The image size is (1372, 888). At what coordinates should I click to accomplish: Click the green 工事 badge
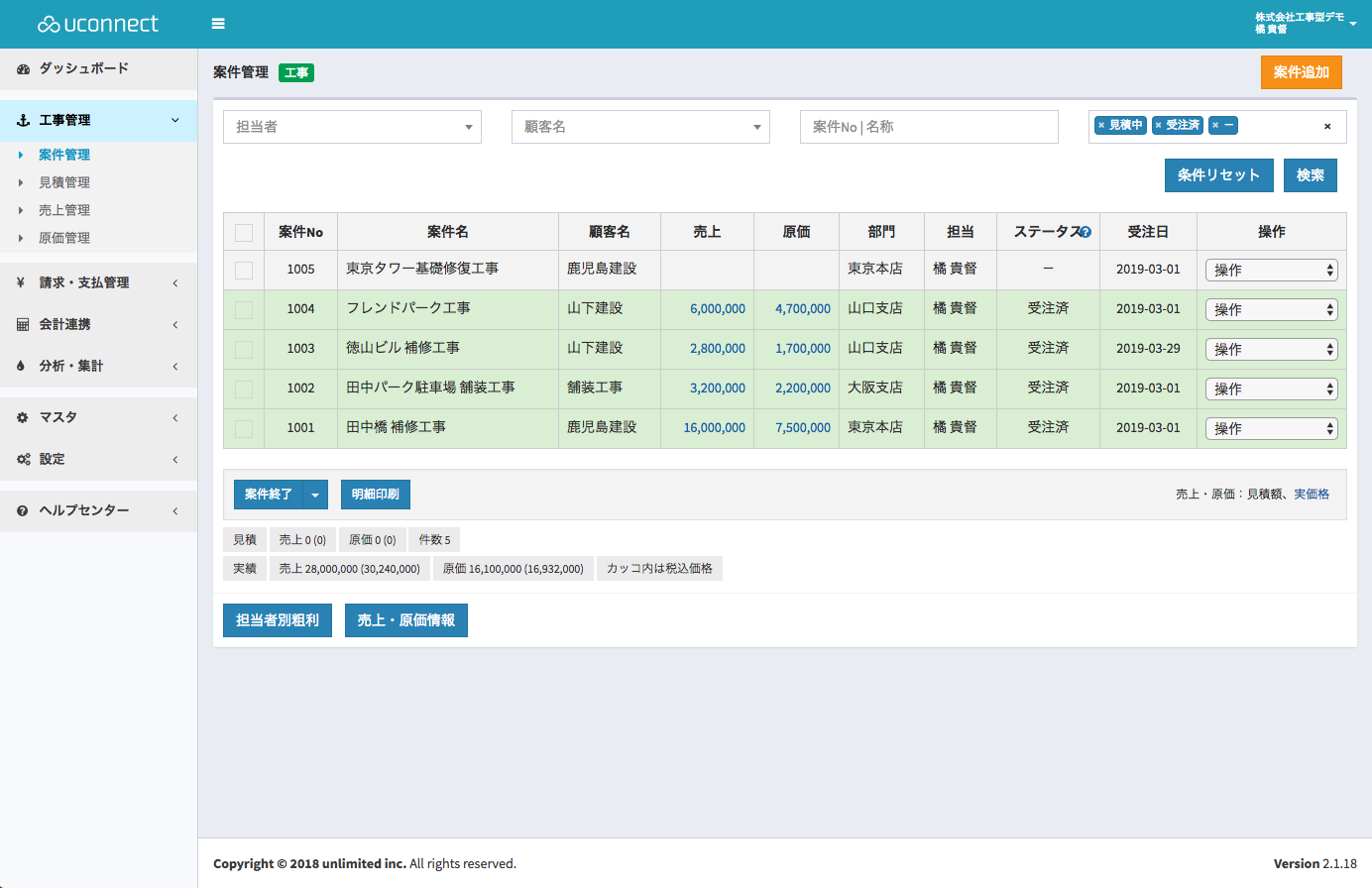pos(296,72)
